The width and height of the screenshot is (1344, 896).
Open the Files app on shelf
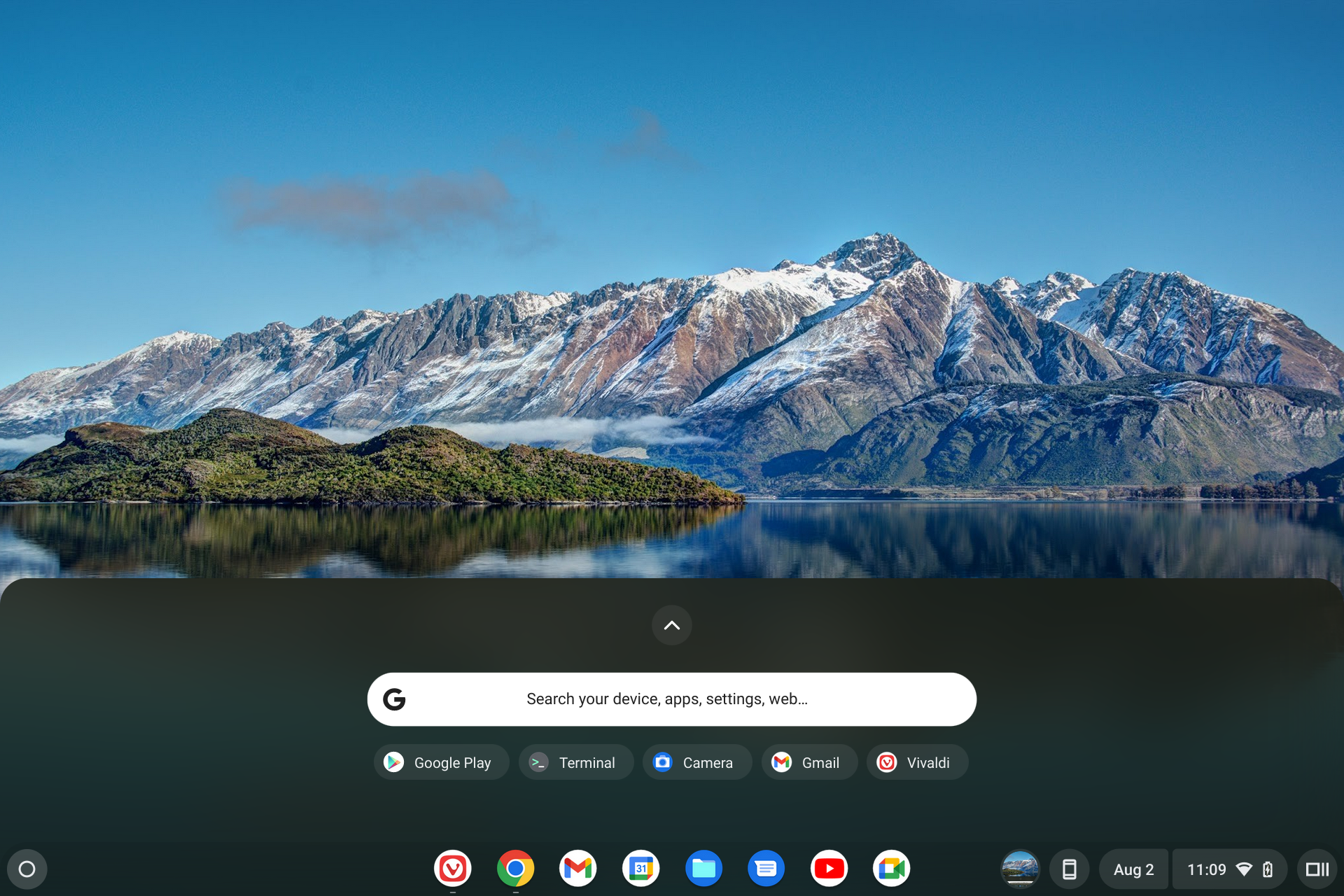(703, 869)
